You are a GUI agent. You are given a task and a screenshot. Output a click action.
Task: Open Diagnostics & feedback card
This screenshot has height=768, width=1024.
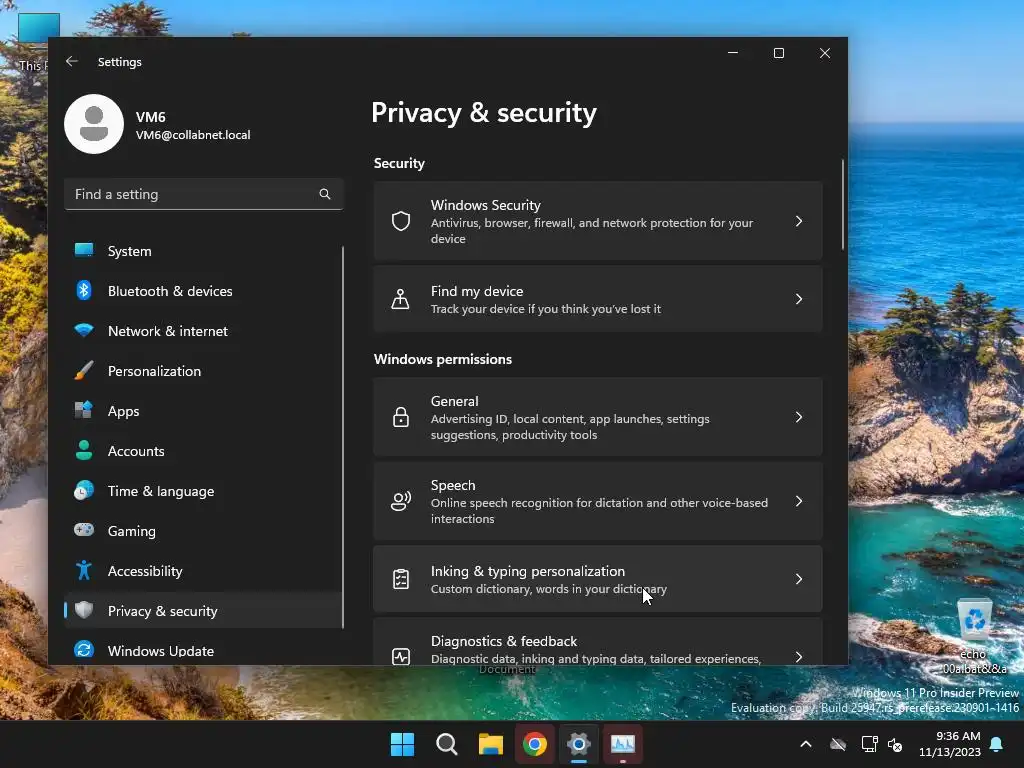598,642
